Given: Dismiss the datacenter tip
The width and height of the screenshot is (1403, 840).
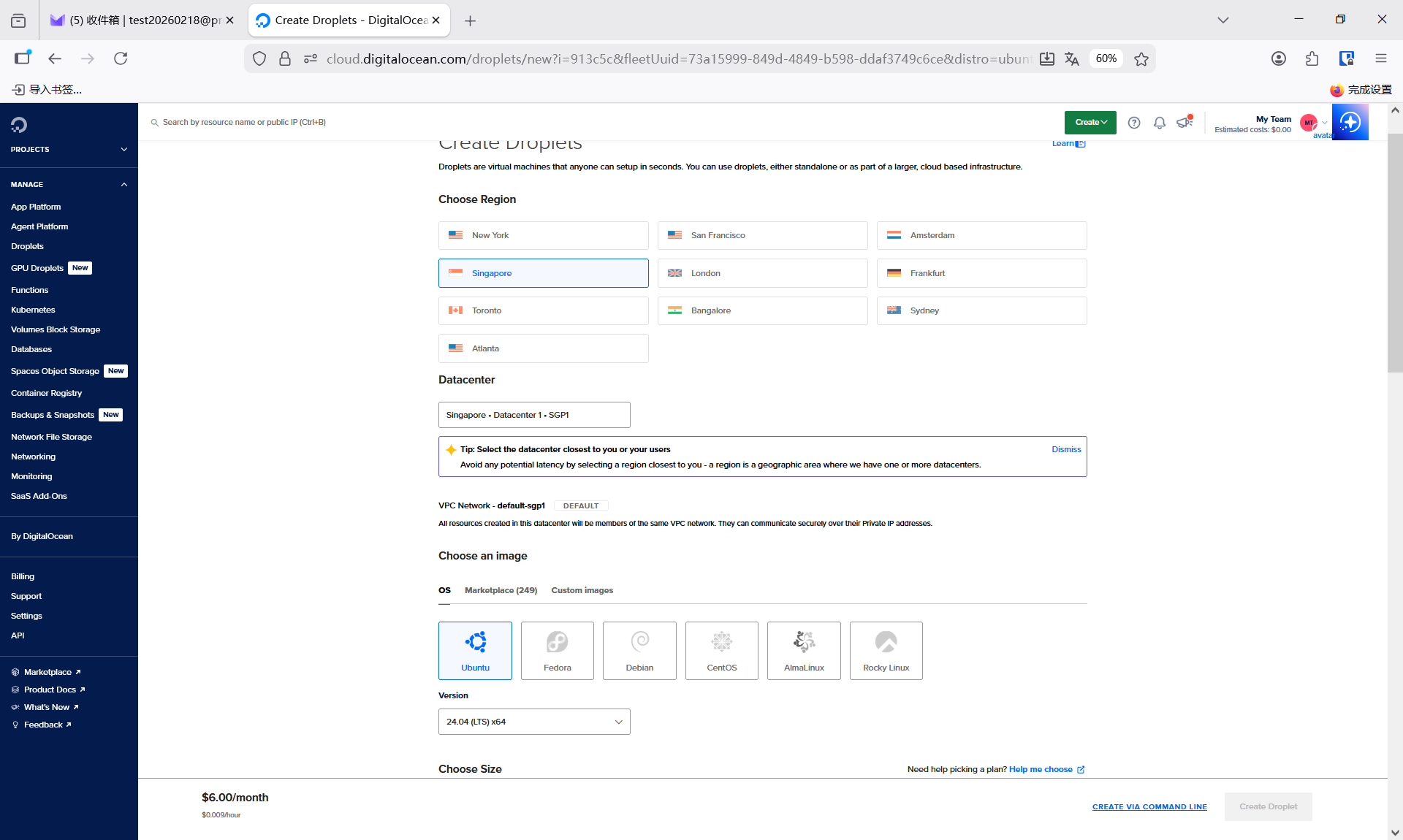Looking at the screenshot, I should (x=1066, y=449).
